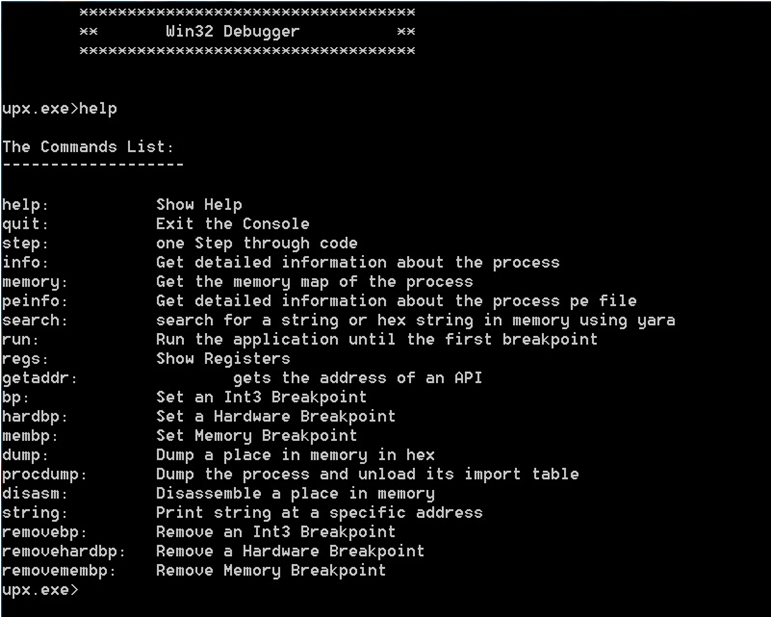Screen dimensions: 772x618
Task: Click the 'getaddr:' command name
Action: tap(39, 378)
